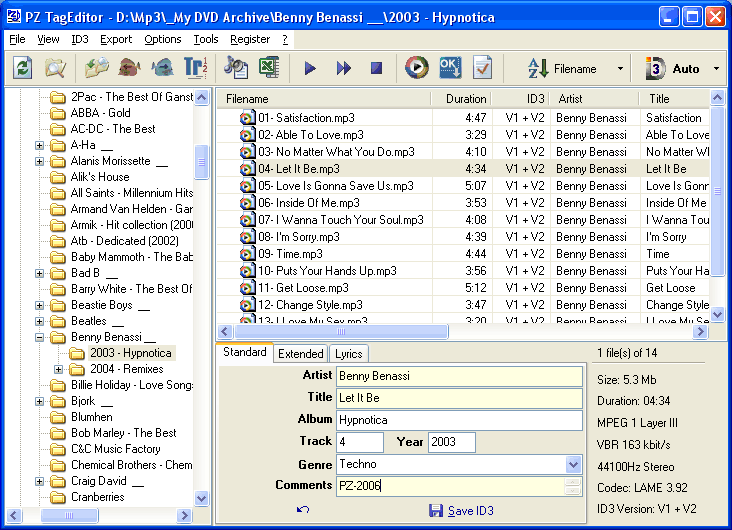Click the track numbering 'Tr' icon
Image resolution: width=732 pixels, height=530 pixels.
[x=196, y=68]
